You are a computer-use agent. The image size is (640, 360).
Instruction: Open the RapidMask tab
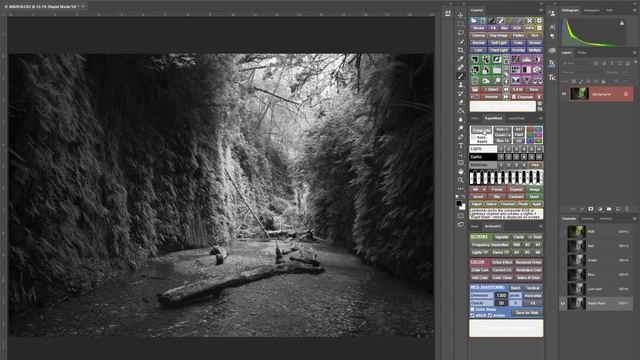493,118
